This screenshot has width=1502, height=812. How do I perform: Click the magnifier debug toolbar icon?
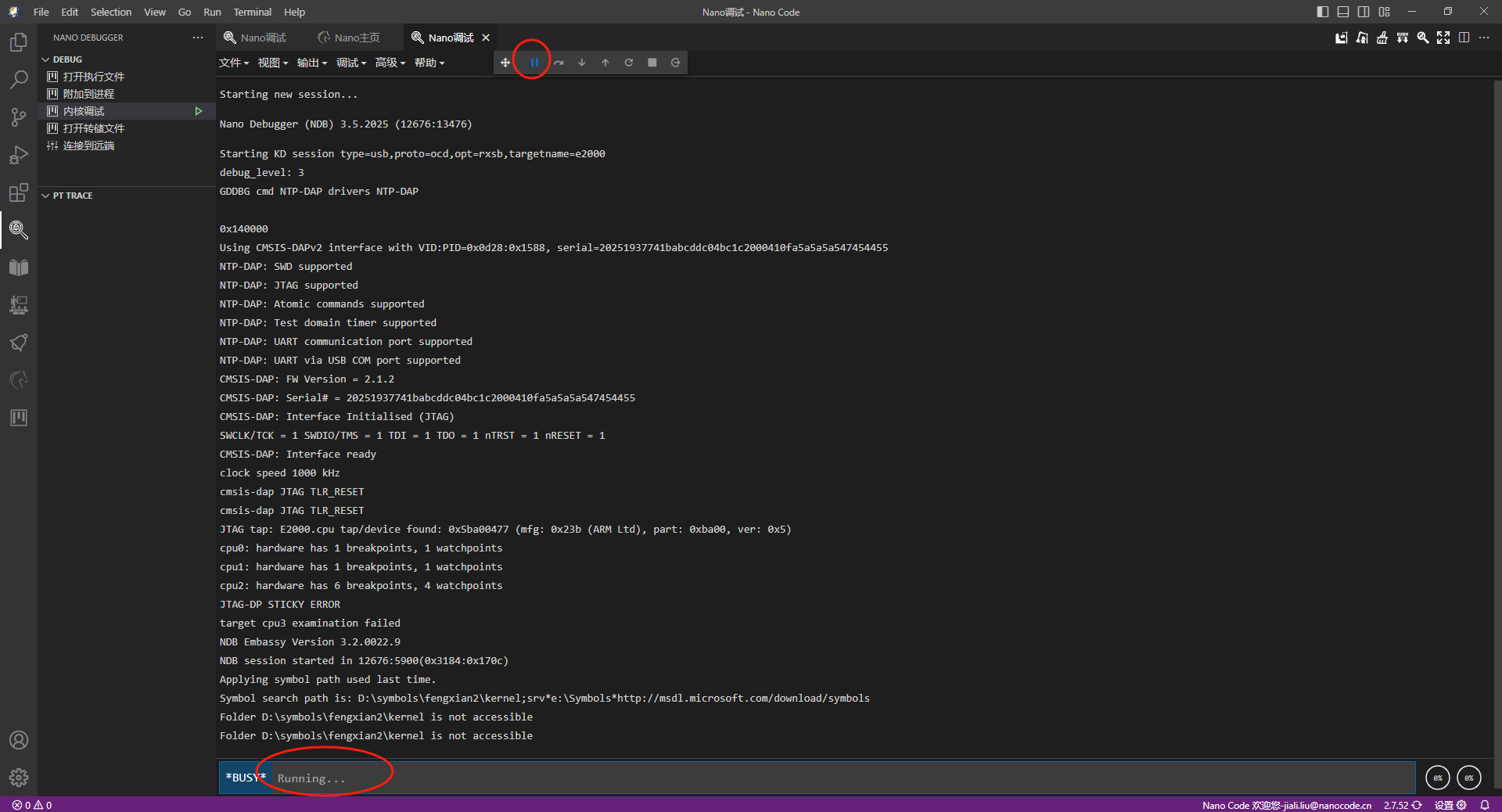[1423, 38]
